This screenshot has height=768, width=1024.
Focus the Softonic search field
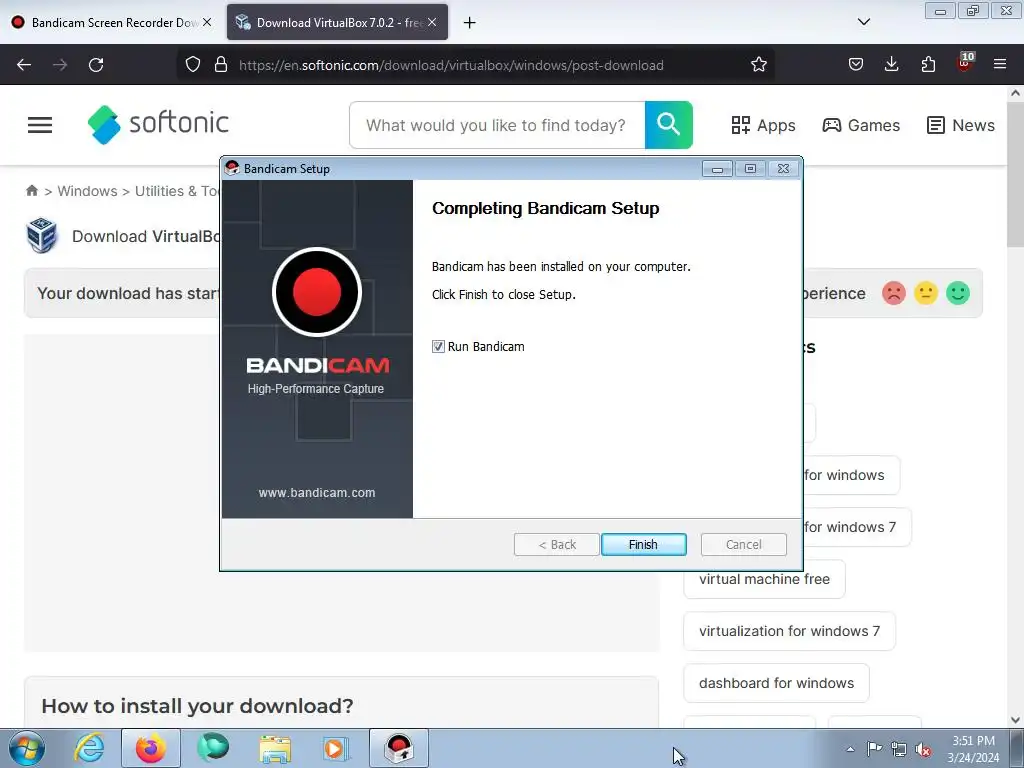(496, 125)
